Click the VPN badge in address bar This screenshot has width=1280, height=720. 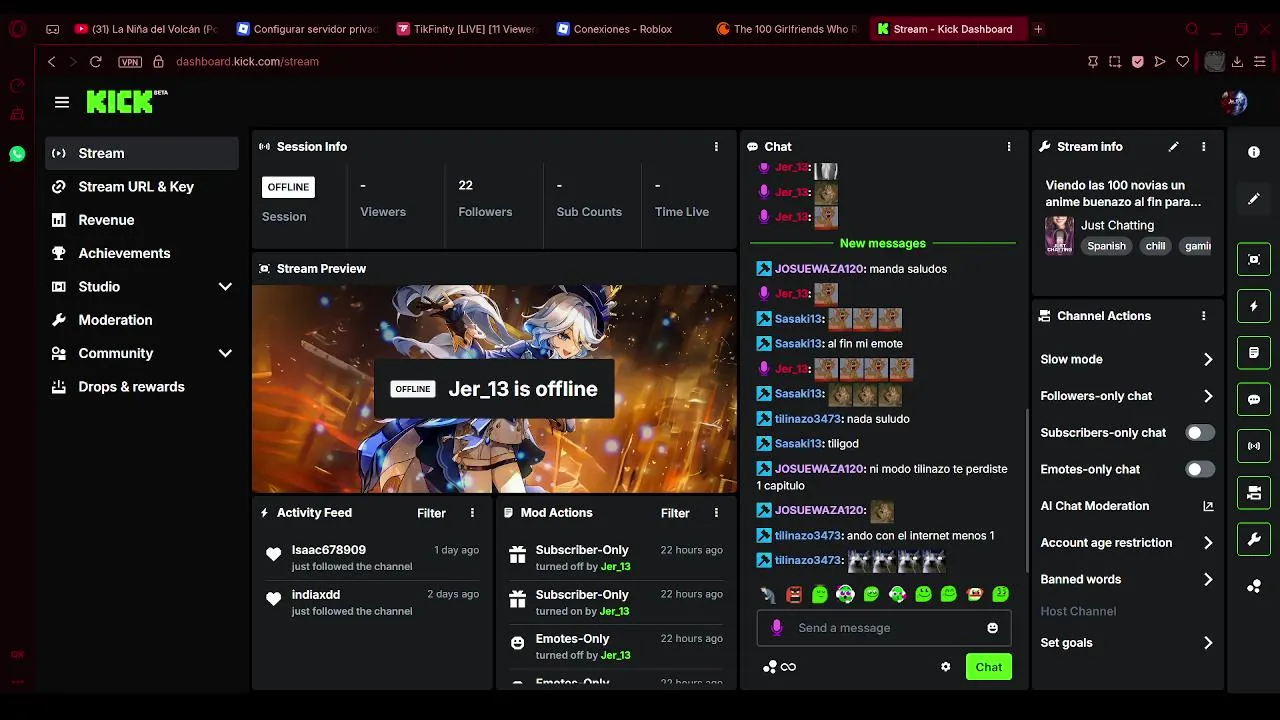pyautogui.click(x=130, y=62)
